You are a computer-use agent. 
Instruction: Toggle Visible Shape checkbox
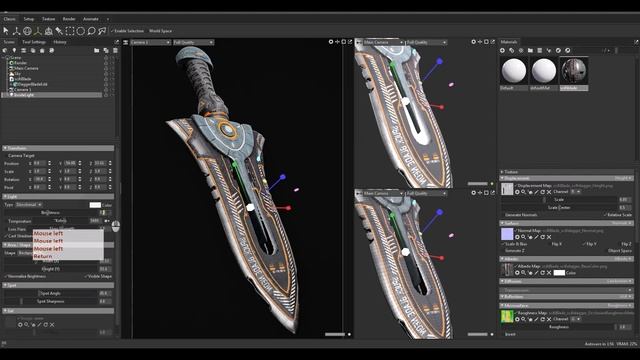click(98, 276)
